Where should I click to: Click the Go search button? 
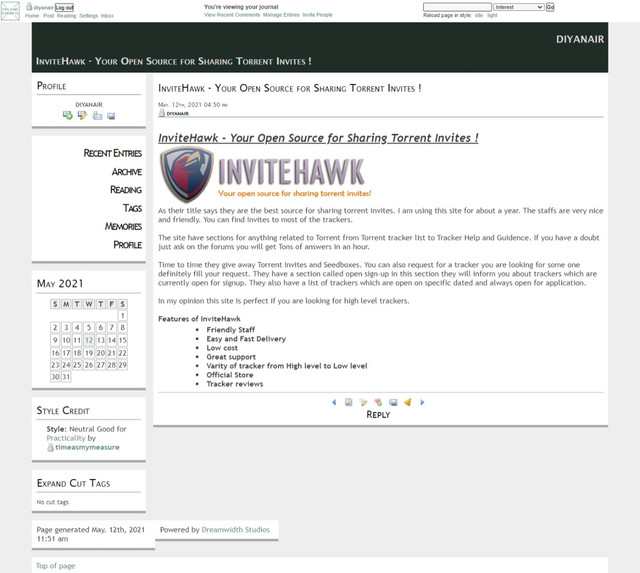coord(550,7)
